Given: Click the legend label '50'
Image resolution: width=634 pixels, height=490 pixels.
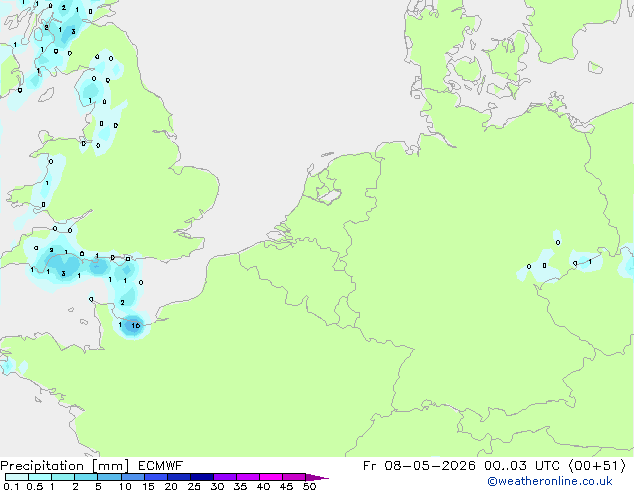Looking at the screenshot, I should pyautogui.click(x=309, y=486).
